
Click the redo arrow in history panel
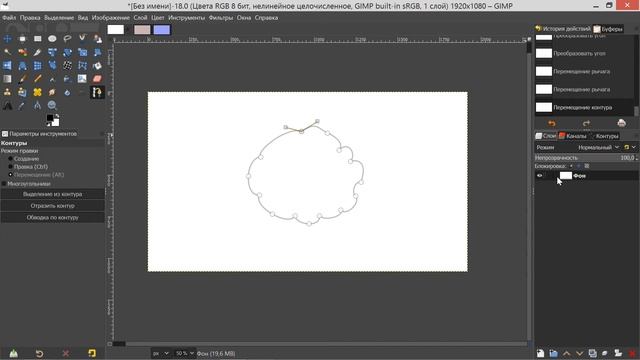[587, 123]
